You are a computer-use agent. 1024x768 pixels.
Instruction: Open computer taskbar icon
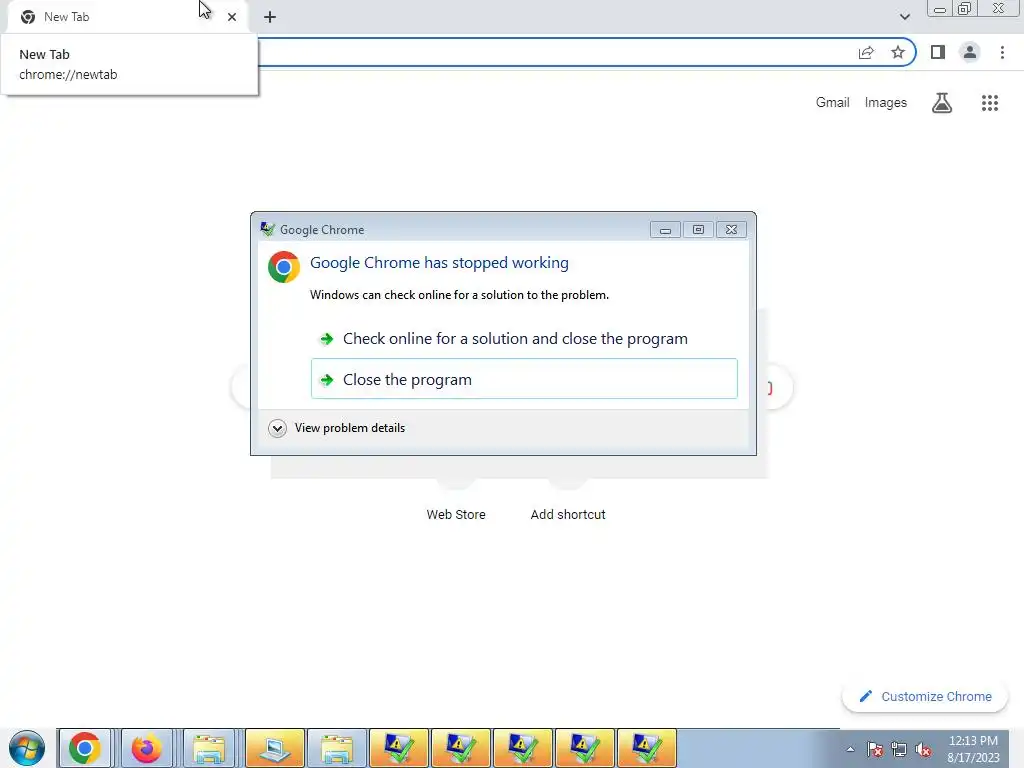pyautogui.click(x=275, y=748)
